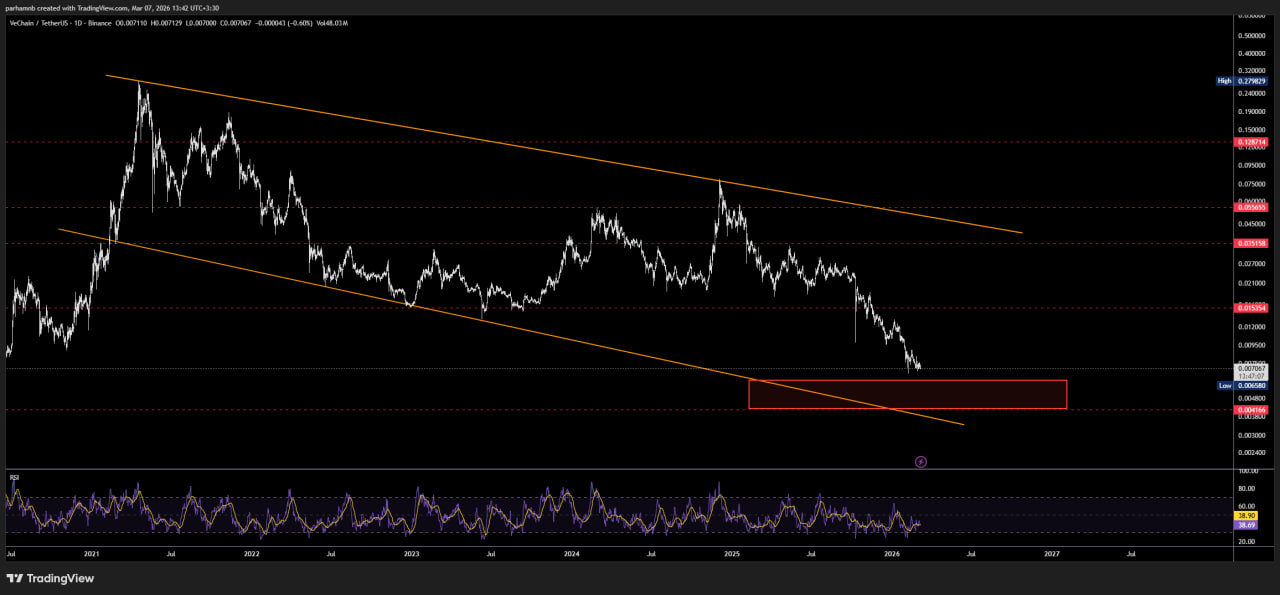Click the RSI indicator label
The height and width of the screenshot is (595, 1280).
15,478
